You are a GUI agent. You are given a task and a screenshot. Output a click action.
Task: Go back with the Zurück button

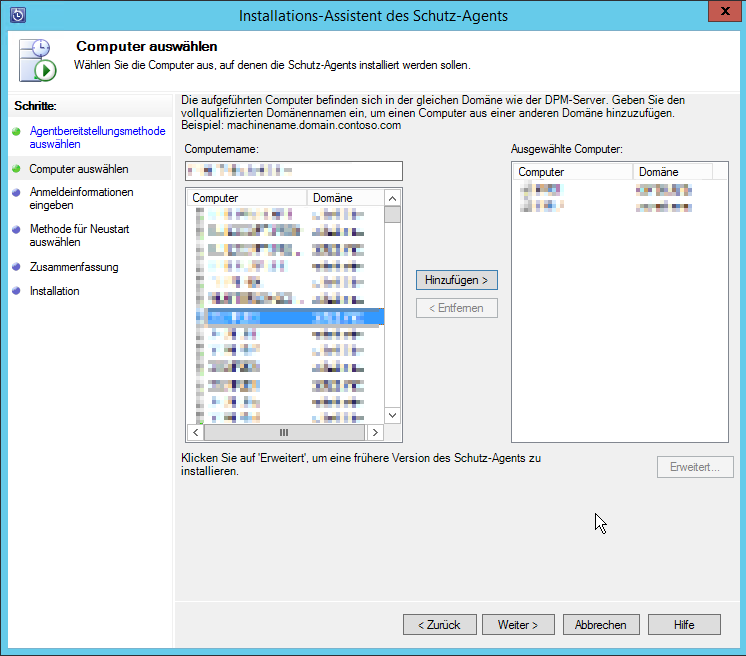tap(439, 624)
